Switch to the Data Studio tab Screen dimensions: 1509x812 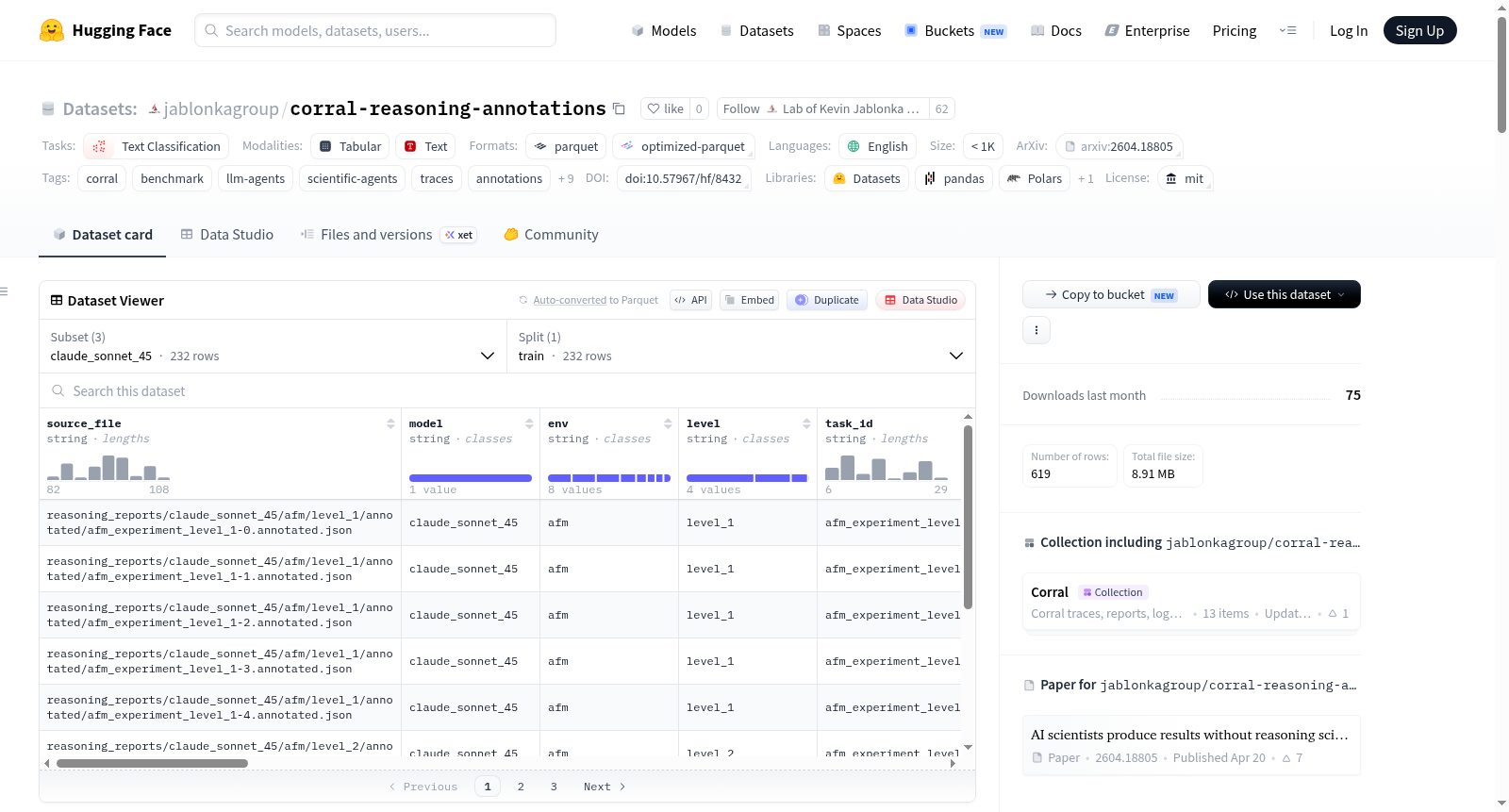227,235
